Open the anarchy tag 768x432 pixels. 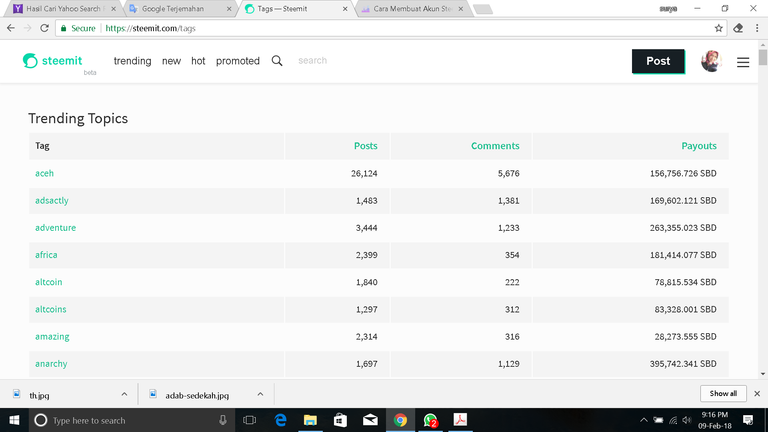tap(51, 363)
